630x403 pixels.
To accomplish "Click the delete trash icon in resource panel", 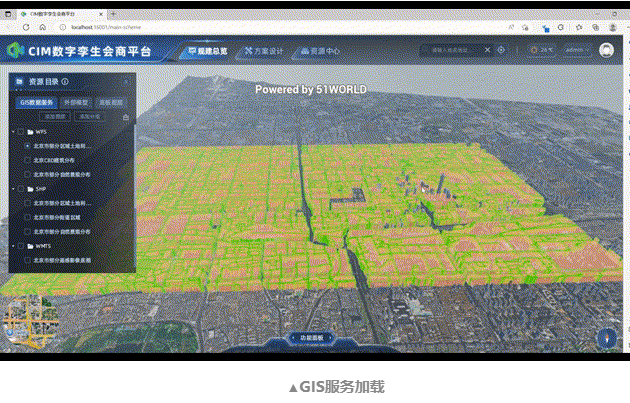I will [x=126, y=117].
